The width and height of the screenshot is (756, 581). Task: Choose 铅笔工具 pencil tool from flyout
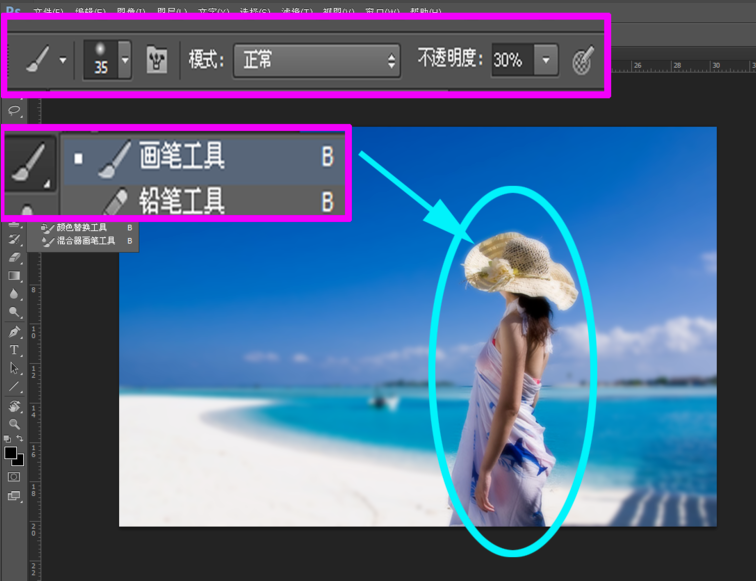pos(203,200)
